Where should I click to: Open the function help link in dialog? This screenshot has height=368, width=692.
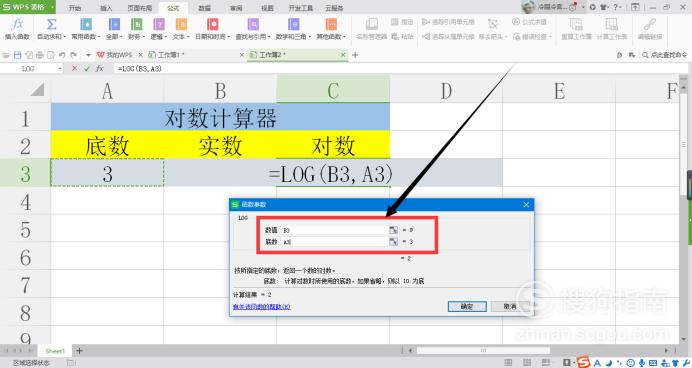pos(261,307)
